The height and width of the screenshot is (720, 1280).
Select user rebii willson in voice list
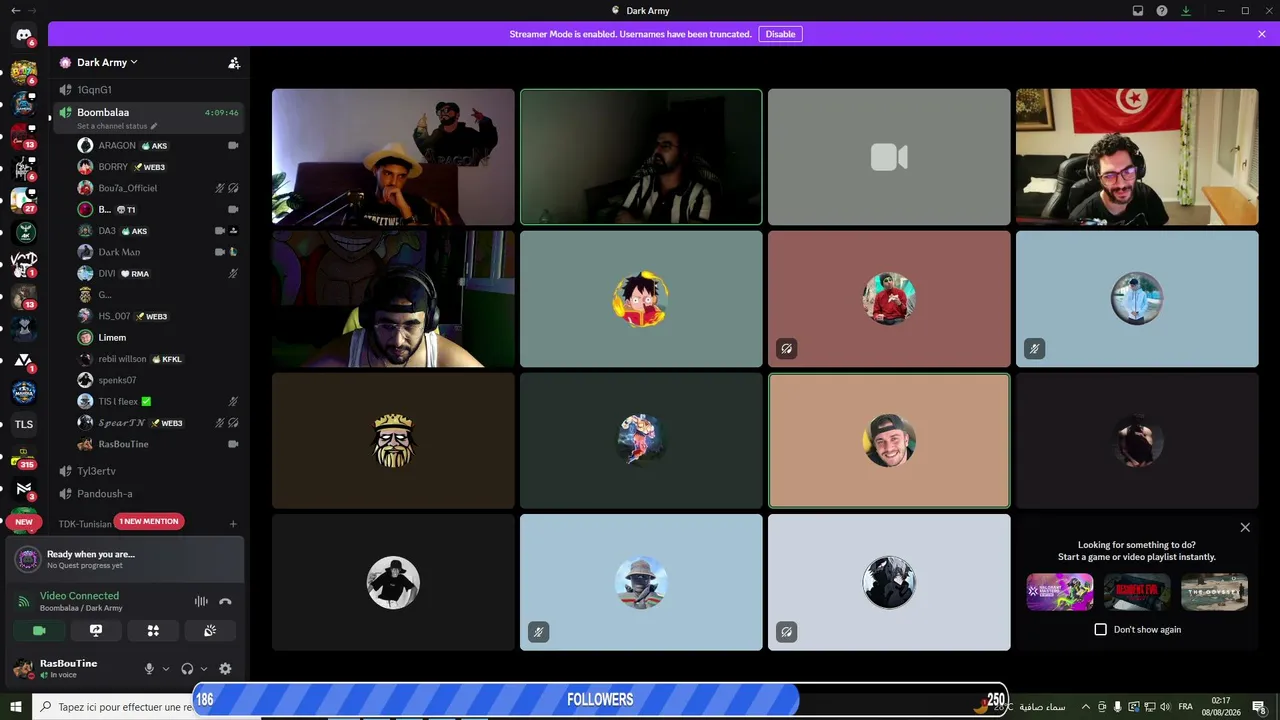click(x=158, y=359)
